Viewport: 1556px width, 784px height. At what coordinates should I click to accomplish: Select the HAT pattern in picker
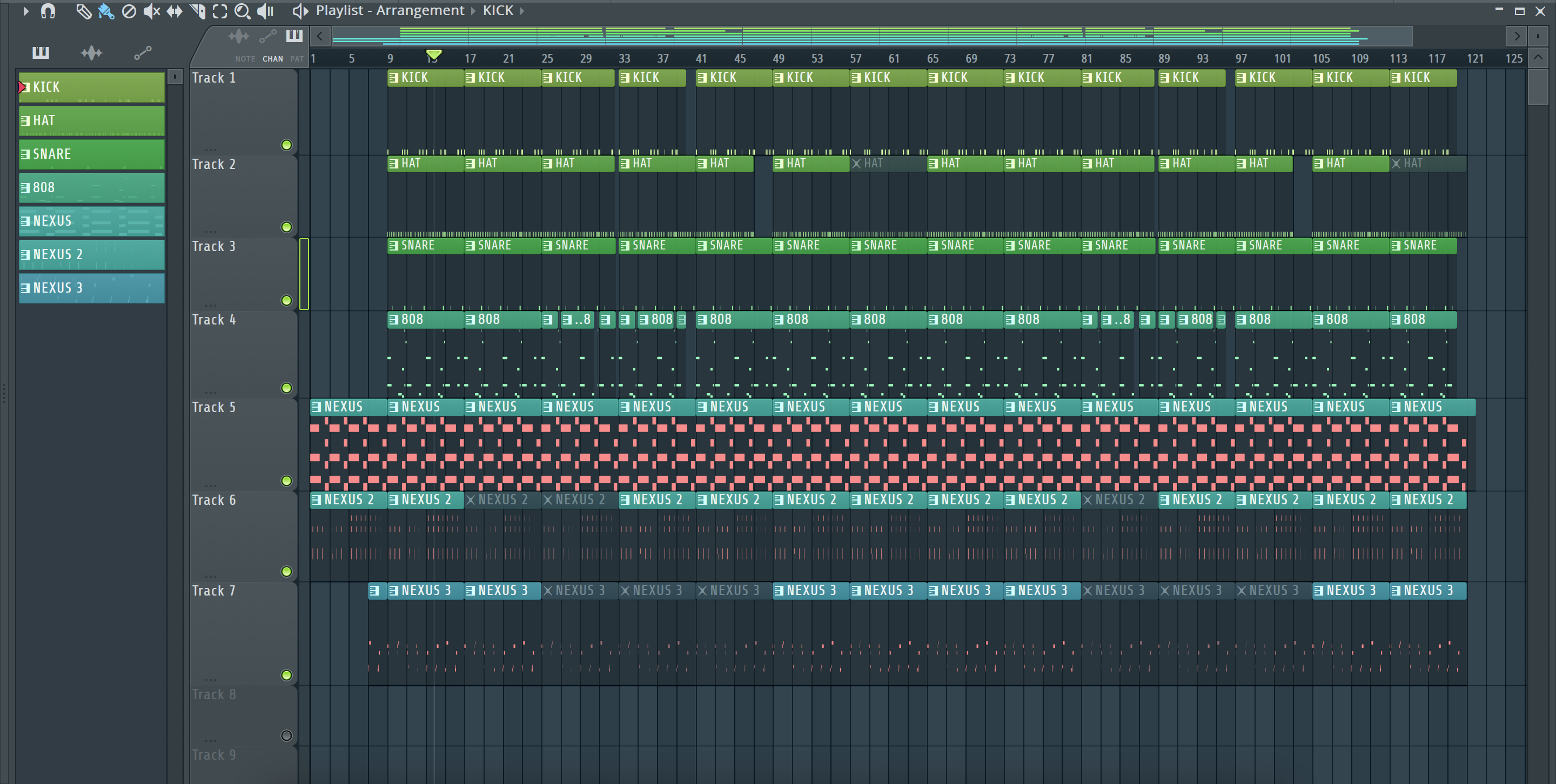coord(92,121)
